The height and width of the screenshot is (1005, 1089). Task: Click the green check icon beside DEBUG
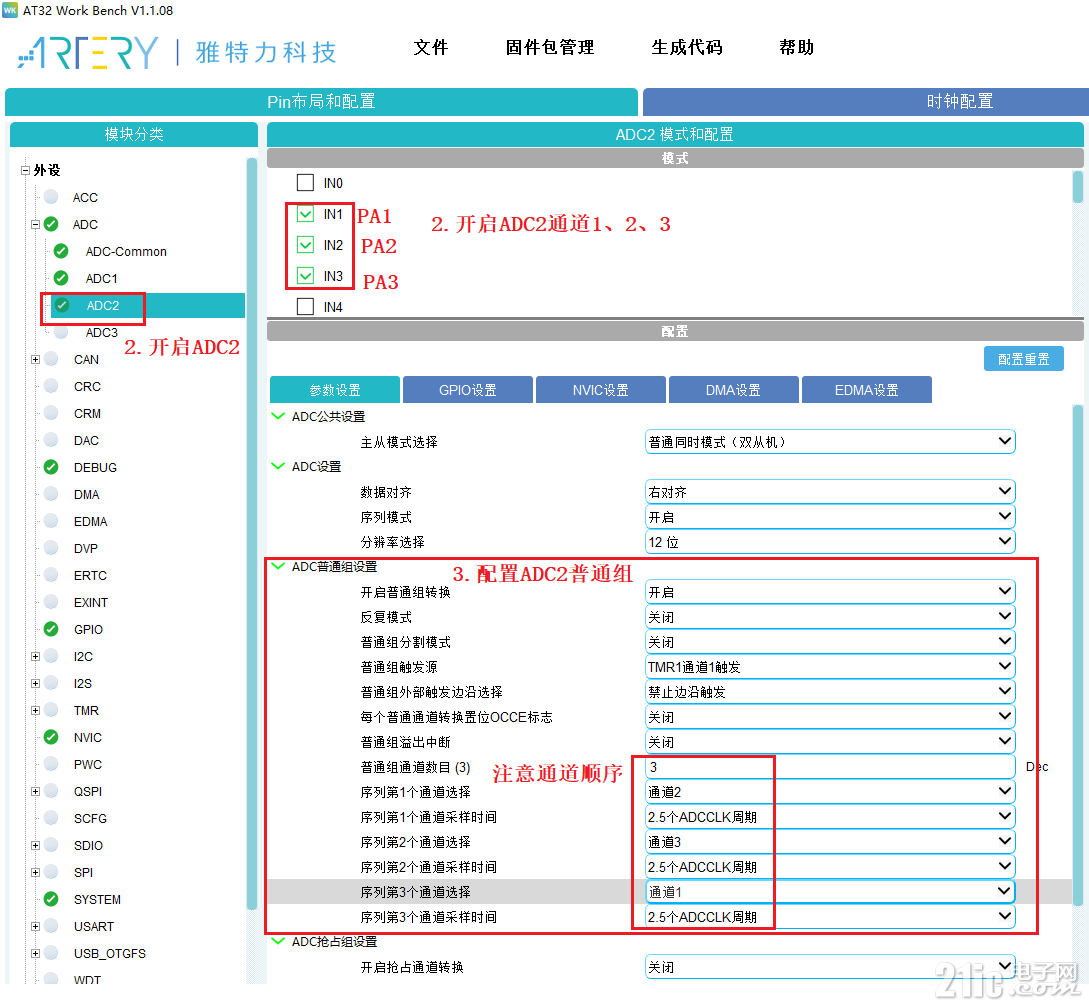(x=51, y=467)
